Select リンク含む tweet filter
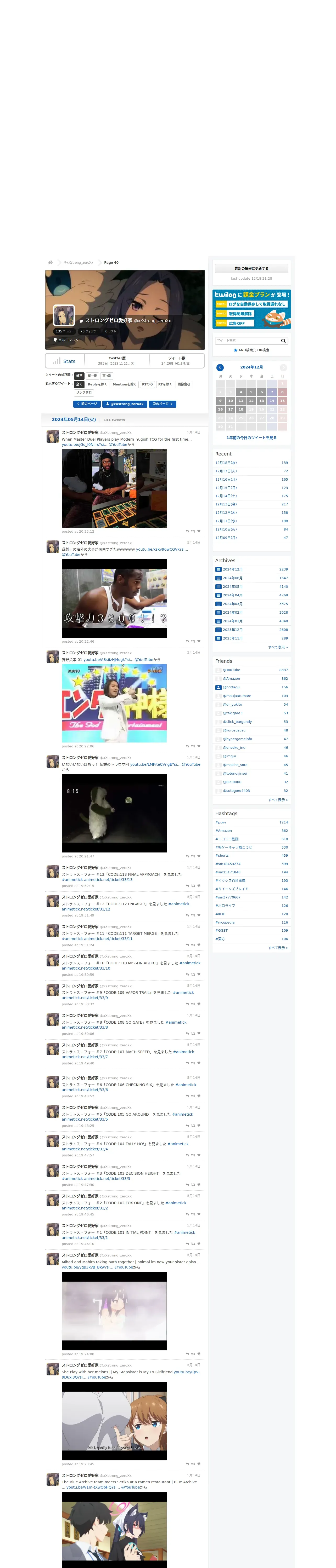 (x=84, y=393)
